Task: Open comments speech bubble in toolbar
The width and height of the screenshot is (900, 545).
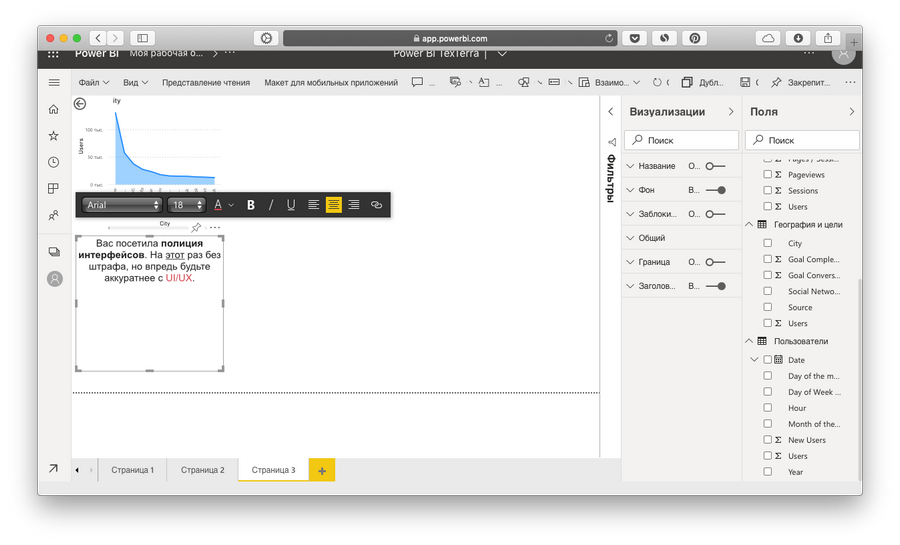Action: coord(417,83)
